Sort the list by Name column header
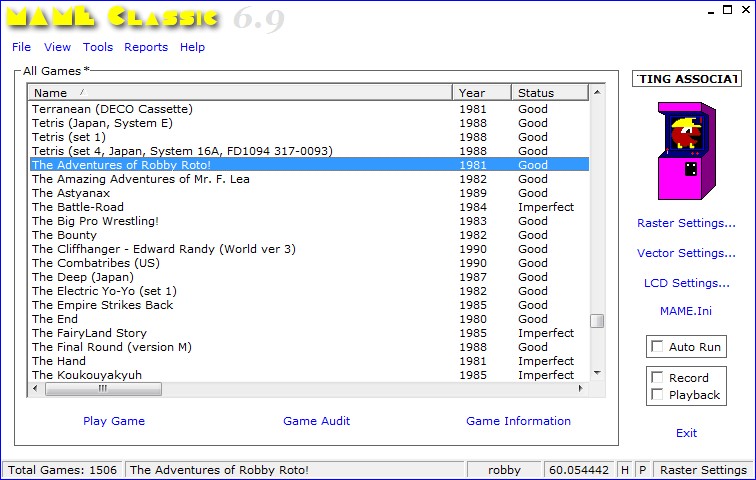Screen dimensions: 756x480 tap(240, 93)
